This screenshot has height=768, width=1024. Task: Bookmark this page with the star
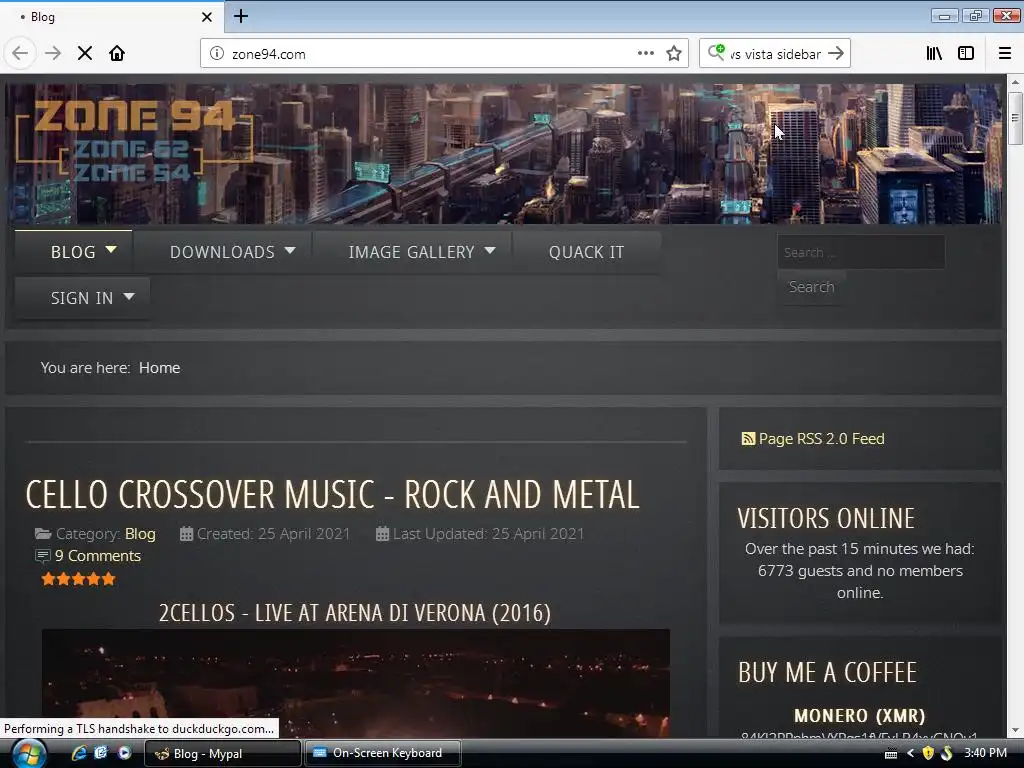pos(674,54)
